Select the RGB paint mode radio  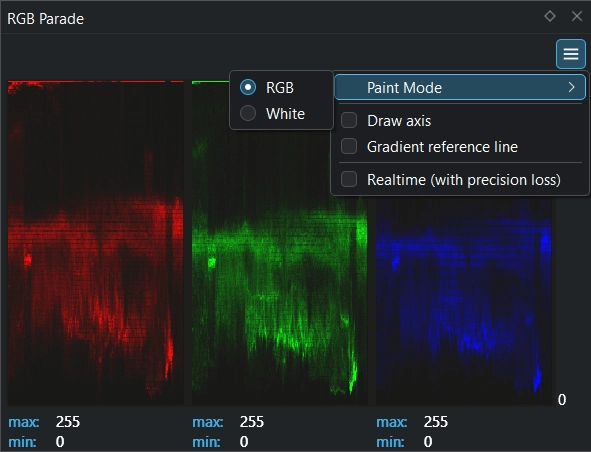tap(248, 87)
